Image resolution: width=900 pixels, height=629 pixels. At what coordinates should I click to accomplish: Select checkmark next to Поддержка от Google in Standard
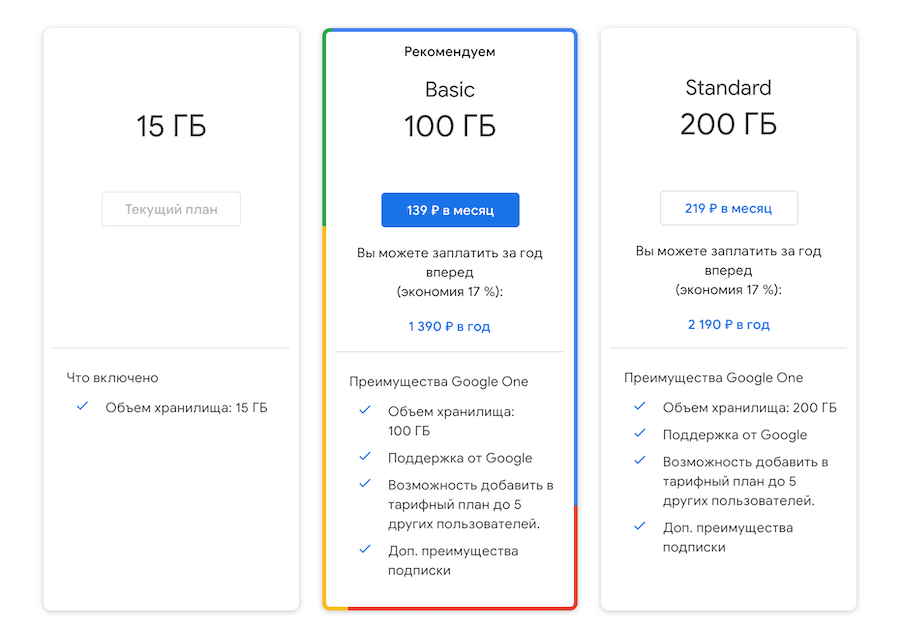640,434
